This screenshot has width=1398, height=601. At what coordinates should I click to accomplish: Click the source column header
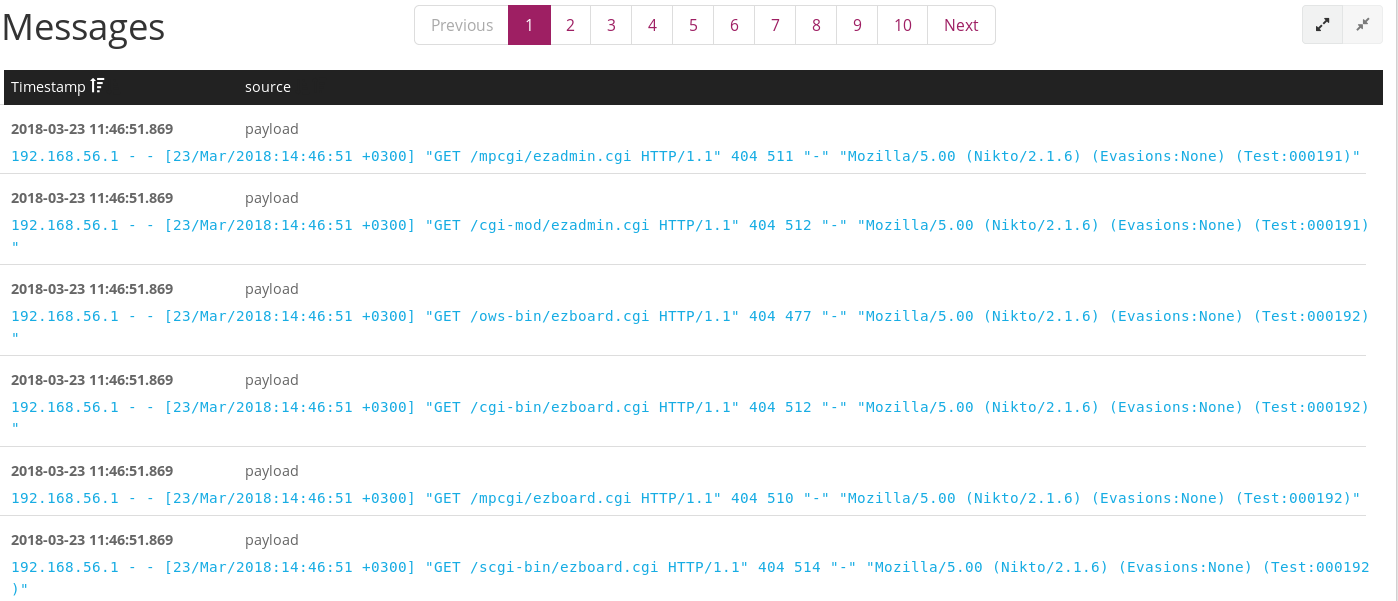268,87
